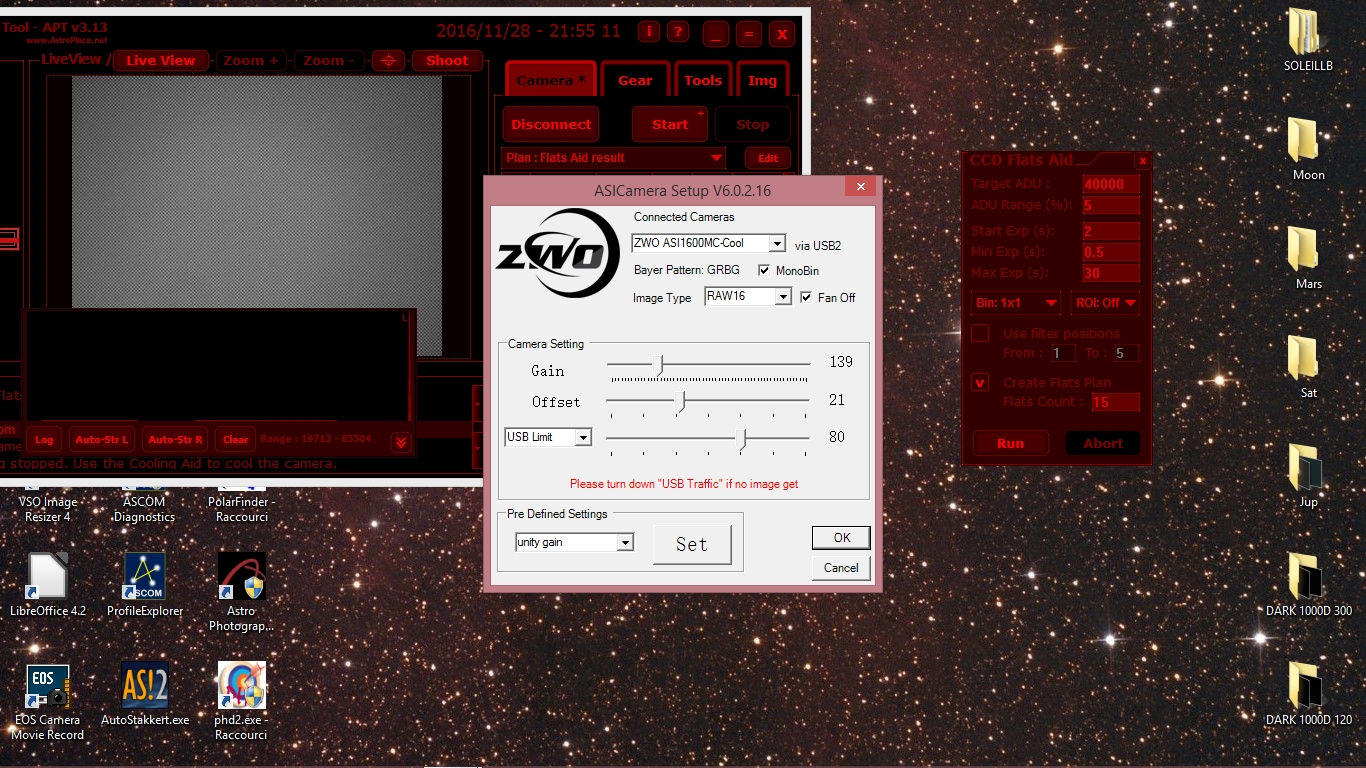Open the Bin: 1x1 dropdown in Flats Aid
The width and height of the screenshot is (1366, 768).
[x=1016, y=302]
